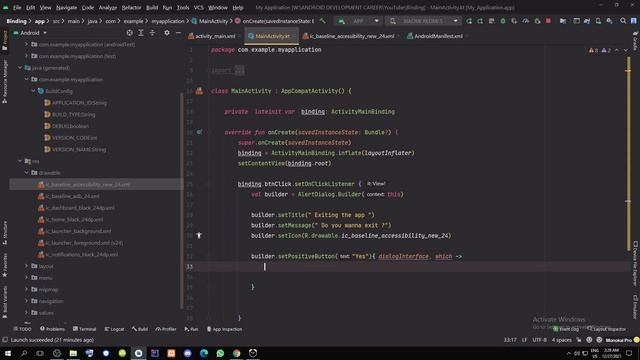
Task: Open Microsoft Edge from the taskbar
Action: coord(204,353)
